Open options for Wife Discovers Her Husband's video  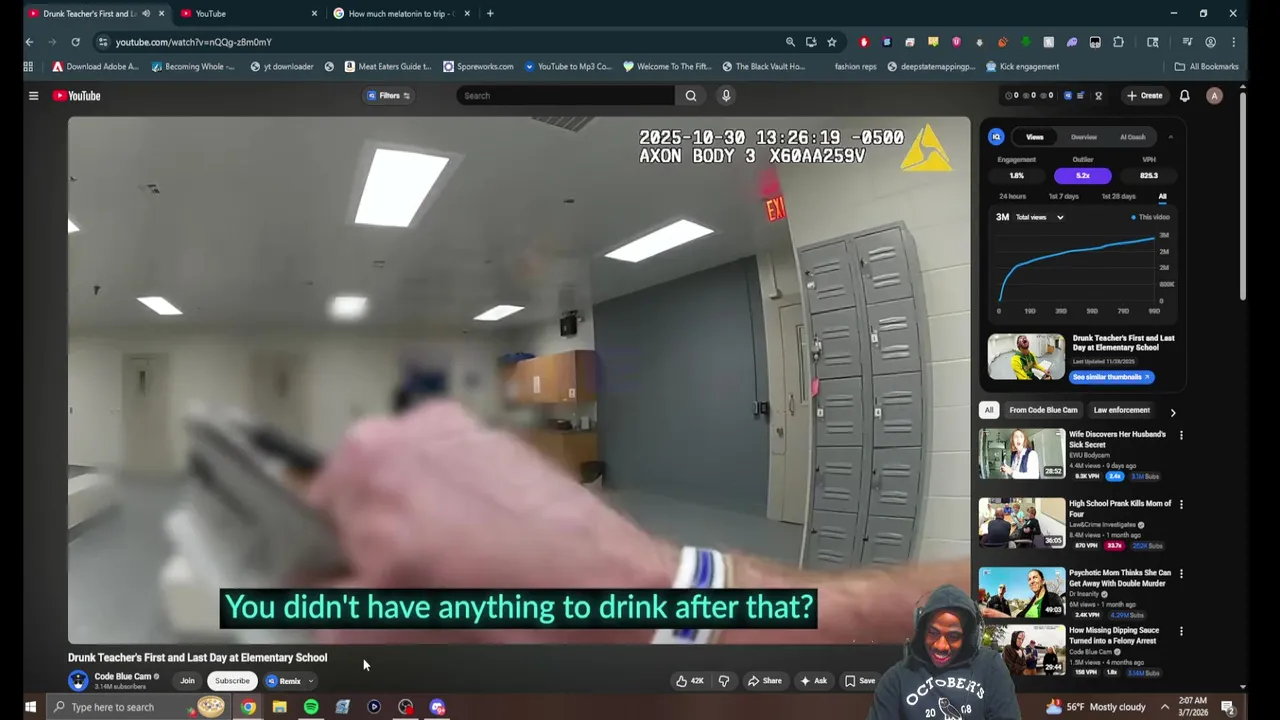point(1181,435)
